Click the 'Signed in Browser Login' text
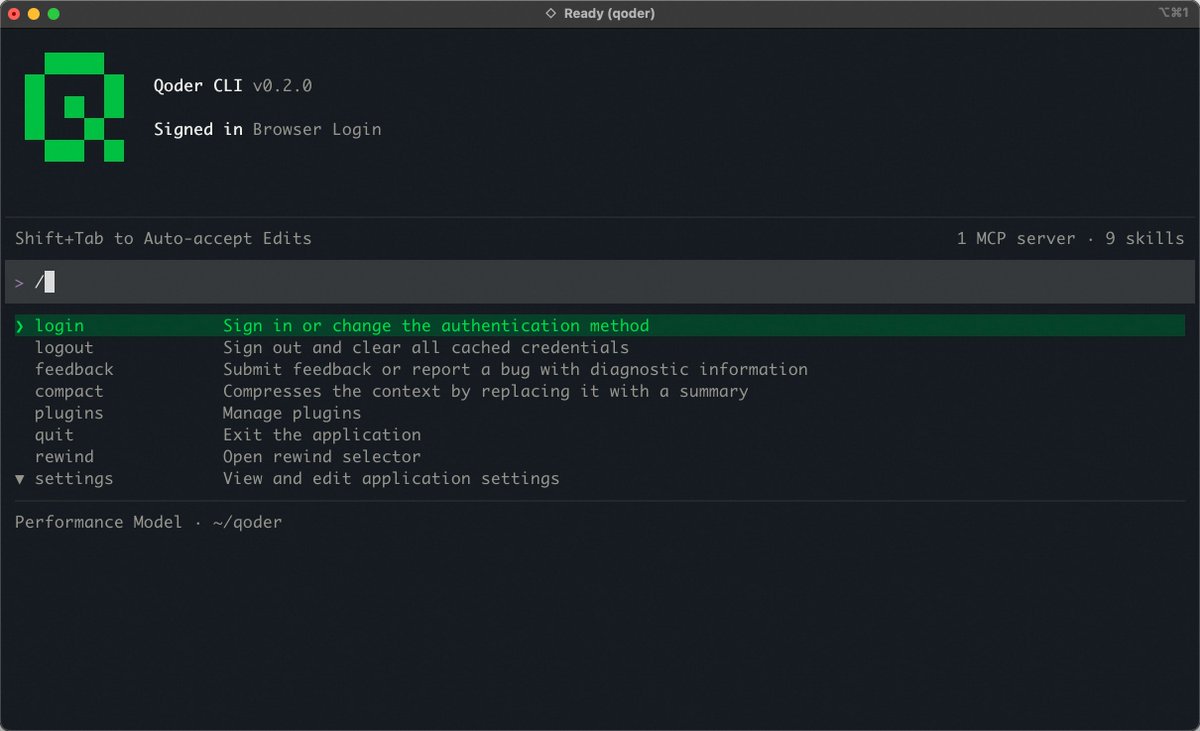Image resolution: width=1200 pixels, height=731 pixels. (x=267, y=129)
